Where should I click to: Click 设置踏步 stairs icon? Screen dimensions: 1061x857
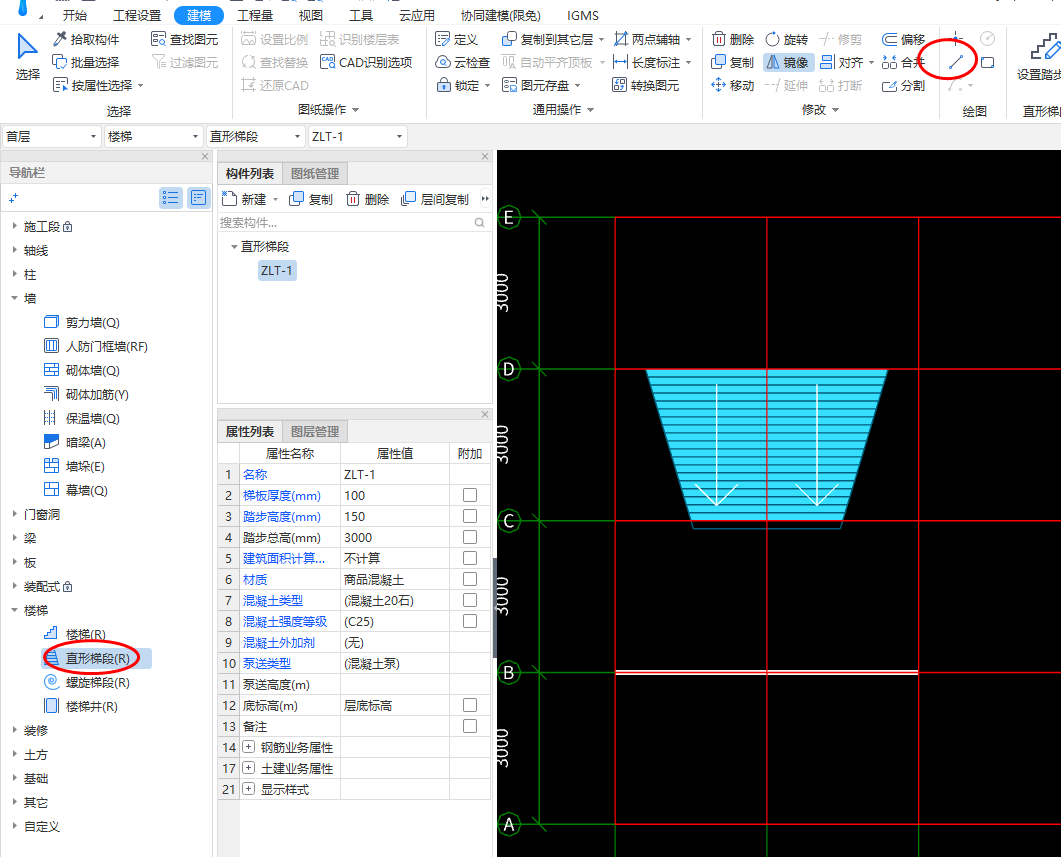click(1039, 57)
